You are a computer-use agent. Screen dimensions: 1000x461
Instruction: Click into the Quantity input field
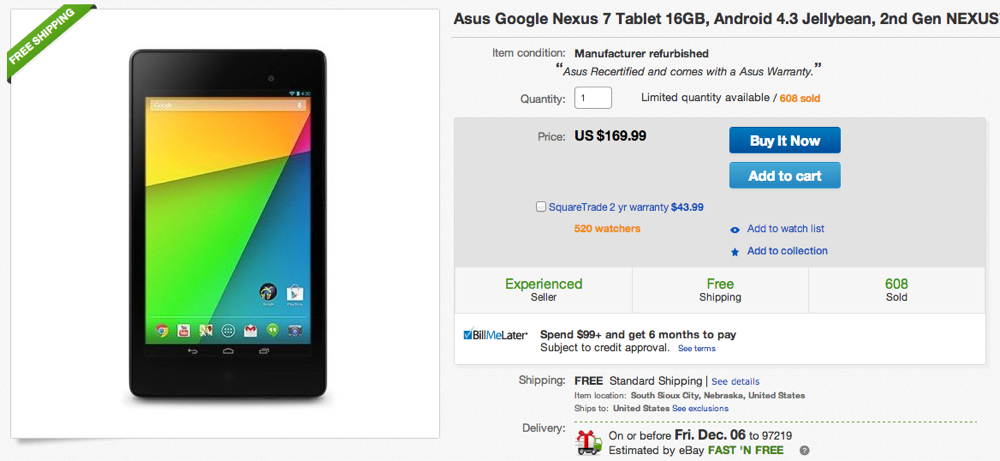point(593,98)
